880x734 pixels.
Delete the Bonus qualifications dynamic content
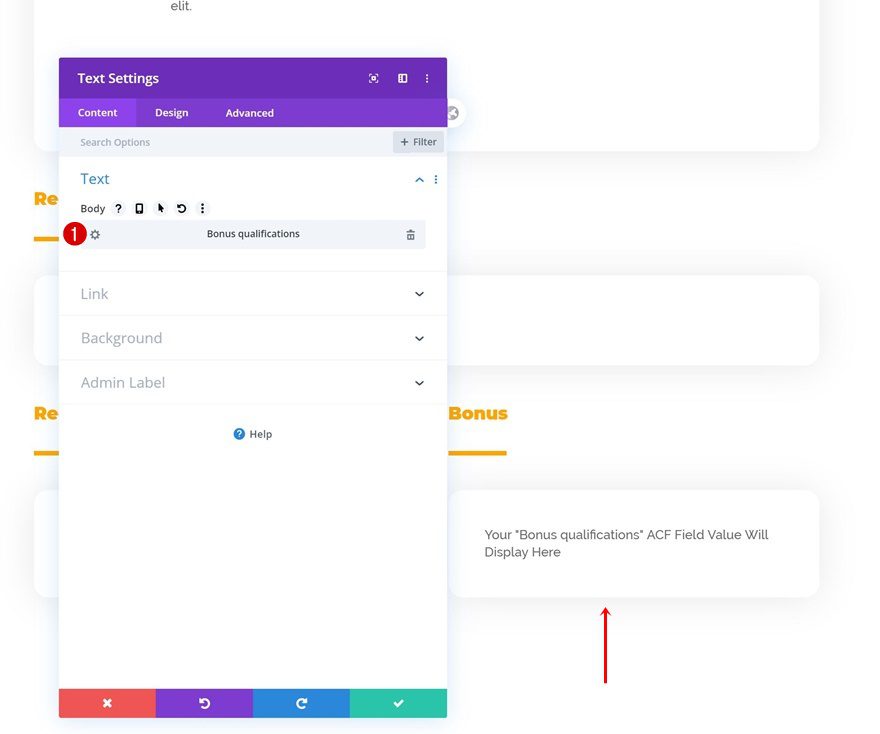410,234
